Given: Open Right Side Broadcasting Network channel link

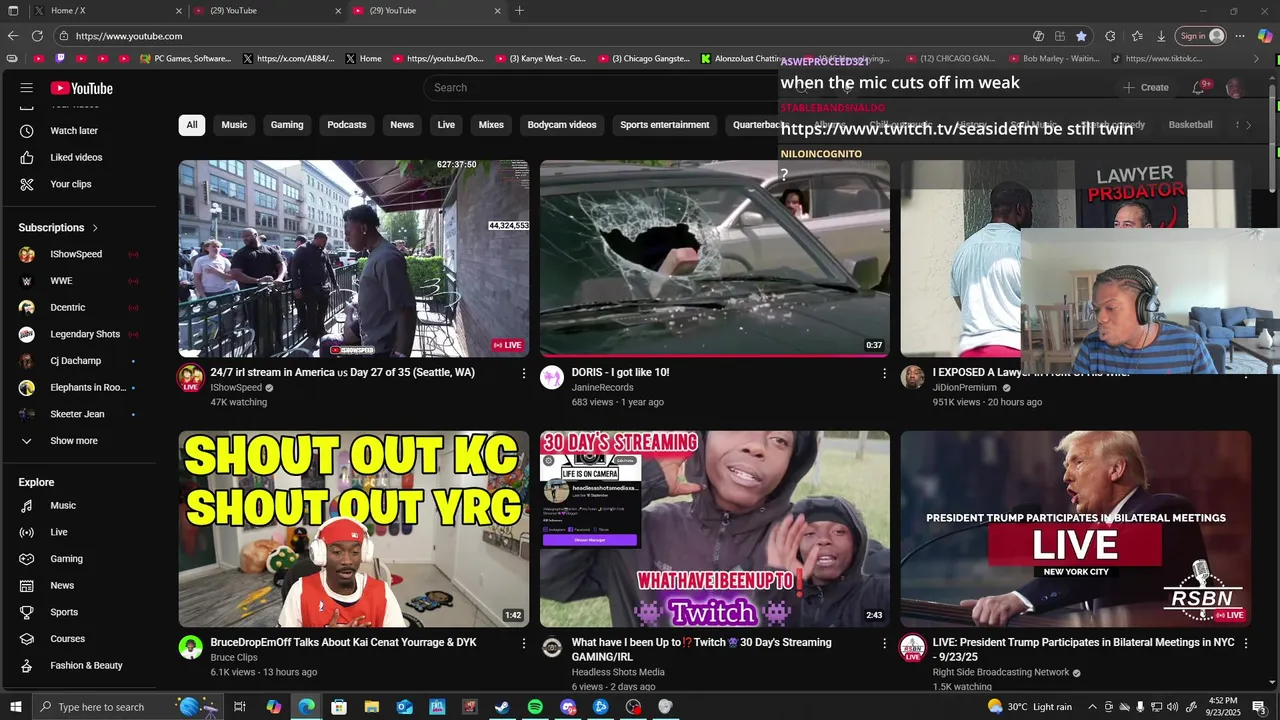Looking at the screenshot, I should point(1001,672).
